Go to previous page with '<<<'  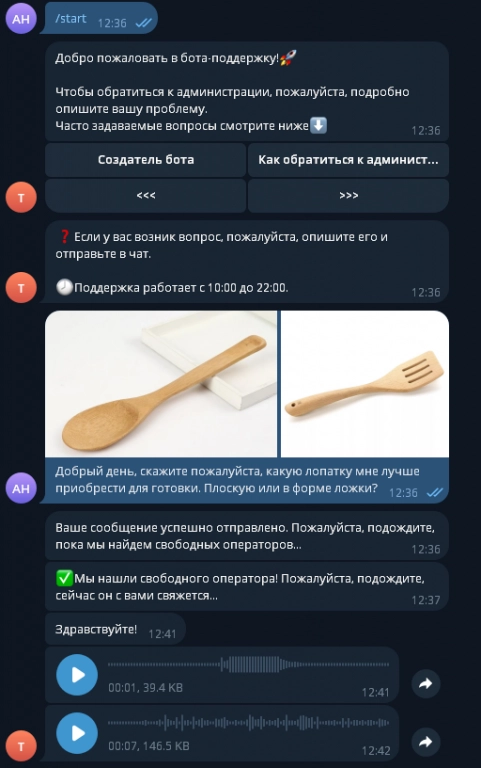(x=145, y=195)
